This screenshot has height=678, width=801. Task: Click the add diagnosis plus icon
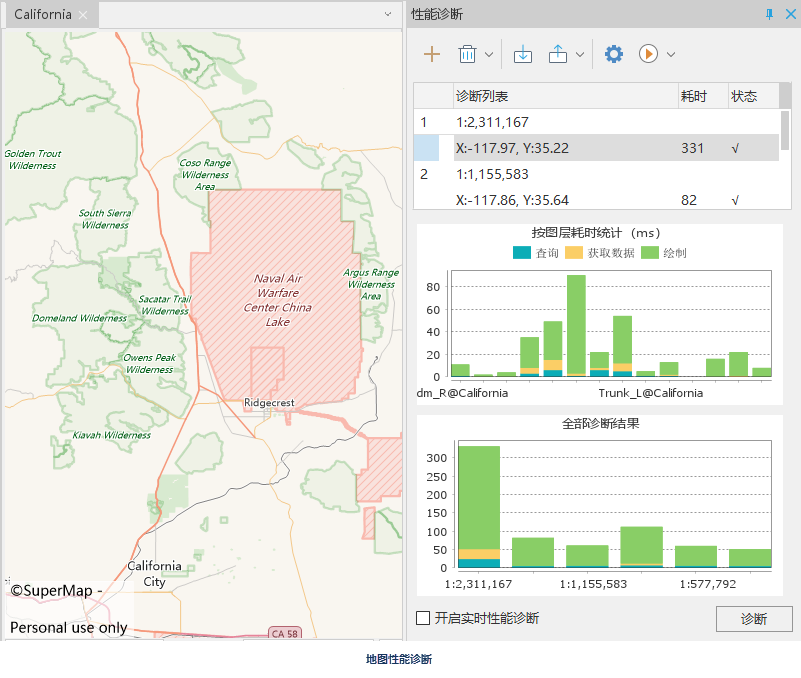[432, 54]
